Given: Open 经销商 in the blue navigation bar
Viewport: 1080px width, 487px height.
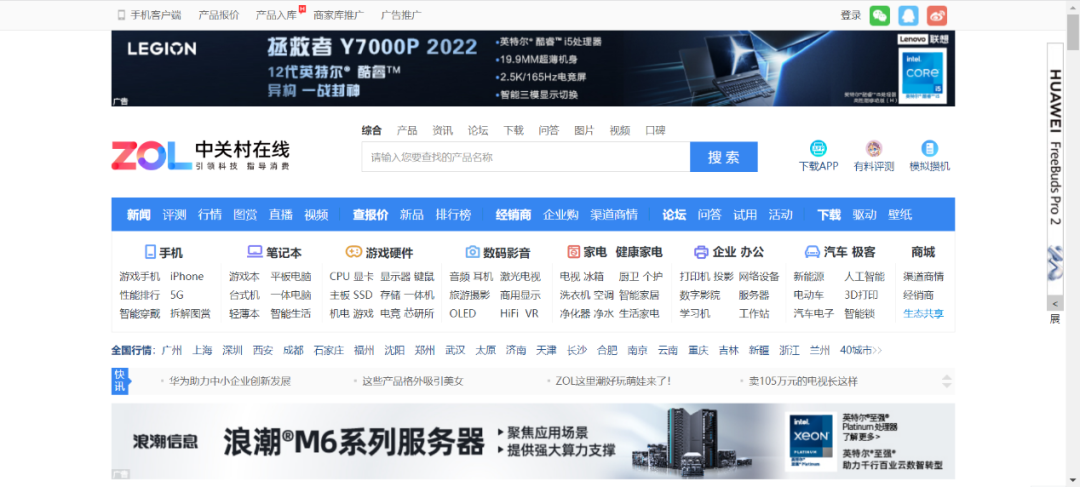Looking at the screenshot, I should click(x=513, y=214).
